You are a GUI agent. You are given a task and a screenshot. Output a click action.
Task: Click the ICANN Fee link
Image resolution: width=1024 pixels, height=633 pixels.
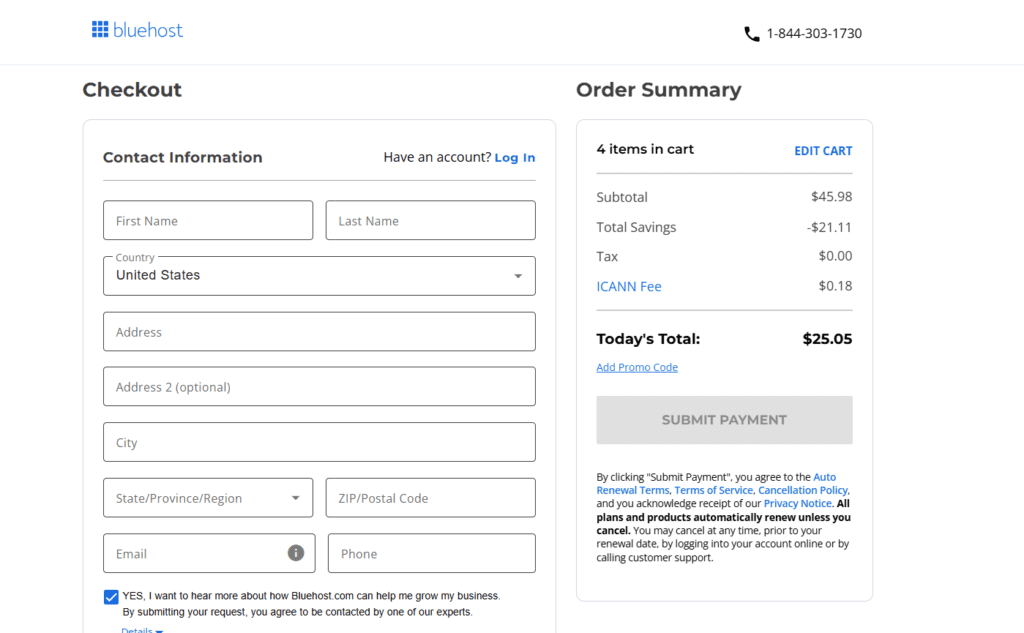tap(628, 286)
